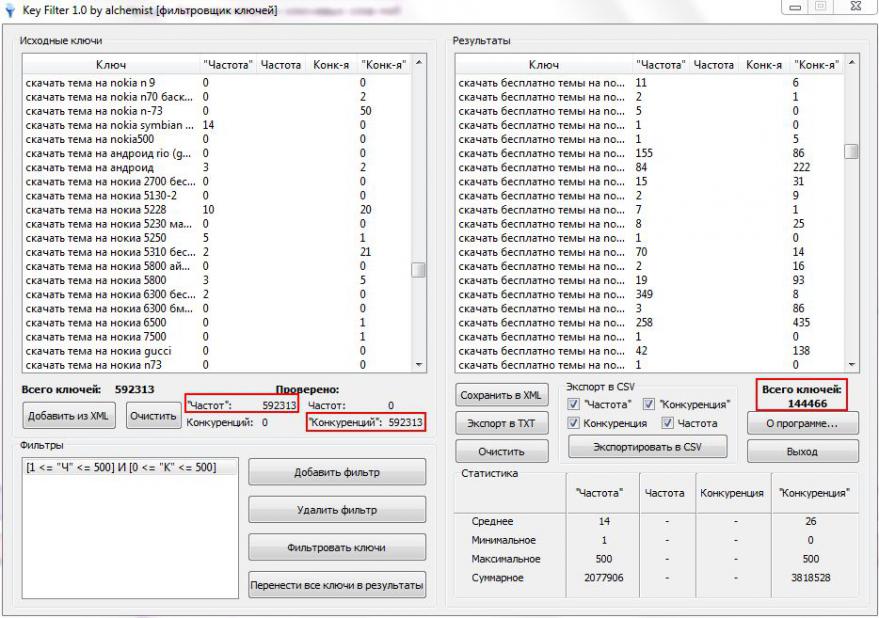Screen dimensions: 879x618
Task: Toggle the unquoted Частота export checkbox
Action: [x=667, y=423]
